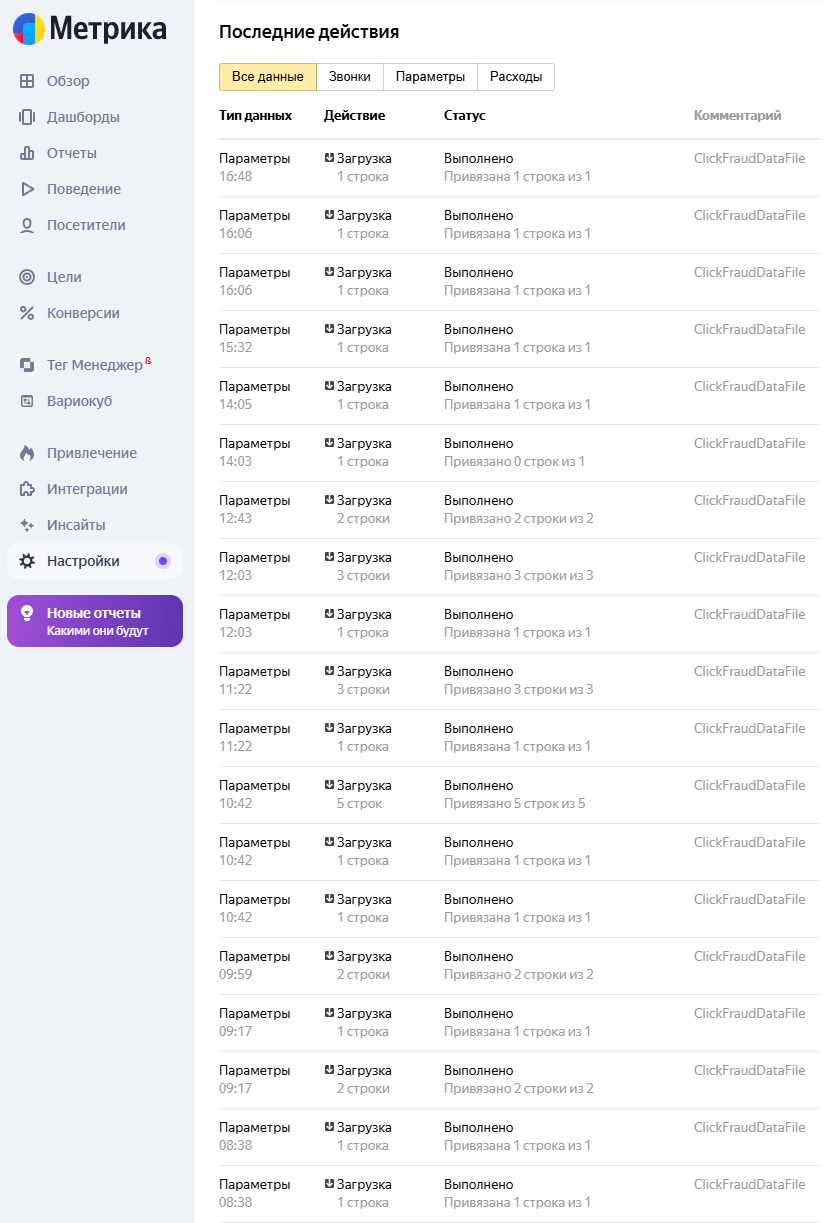
Task: Click the Поведение play icon
Action: pos(27,189)
